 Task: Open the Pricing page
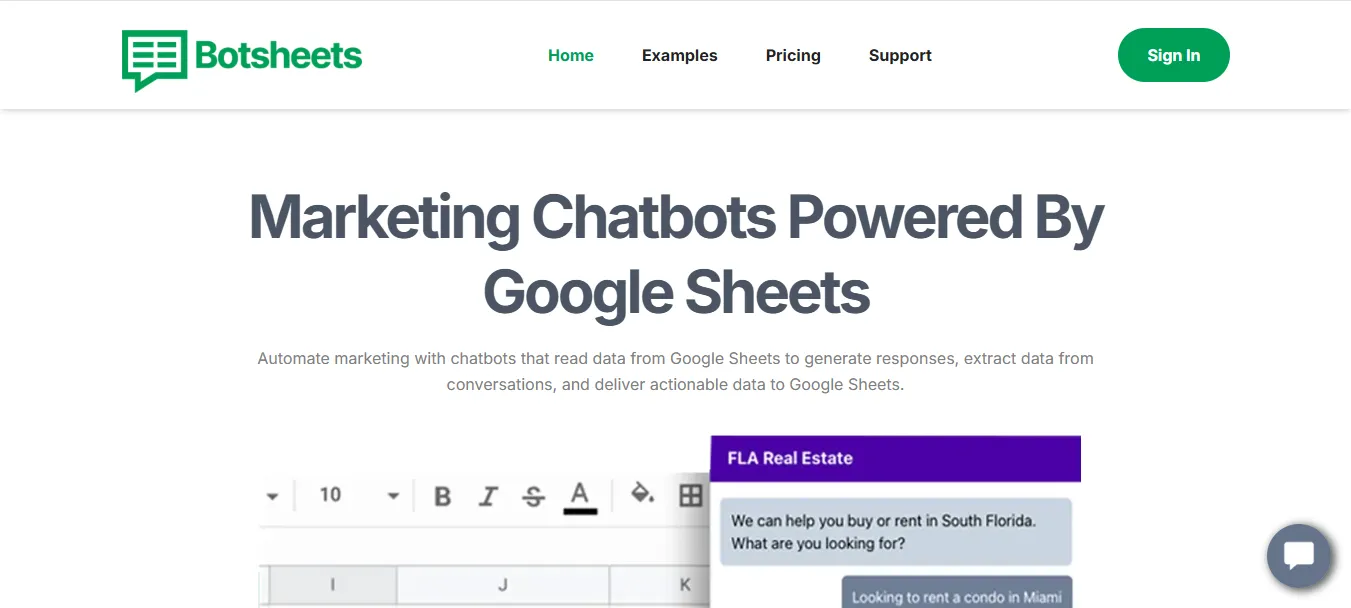tap(793, 56)
